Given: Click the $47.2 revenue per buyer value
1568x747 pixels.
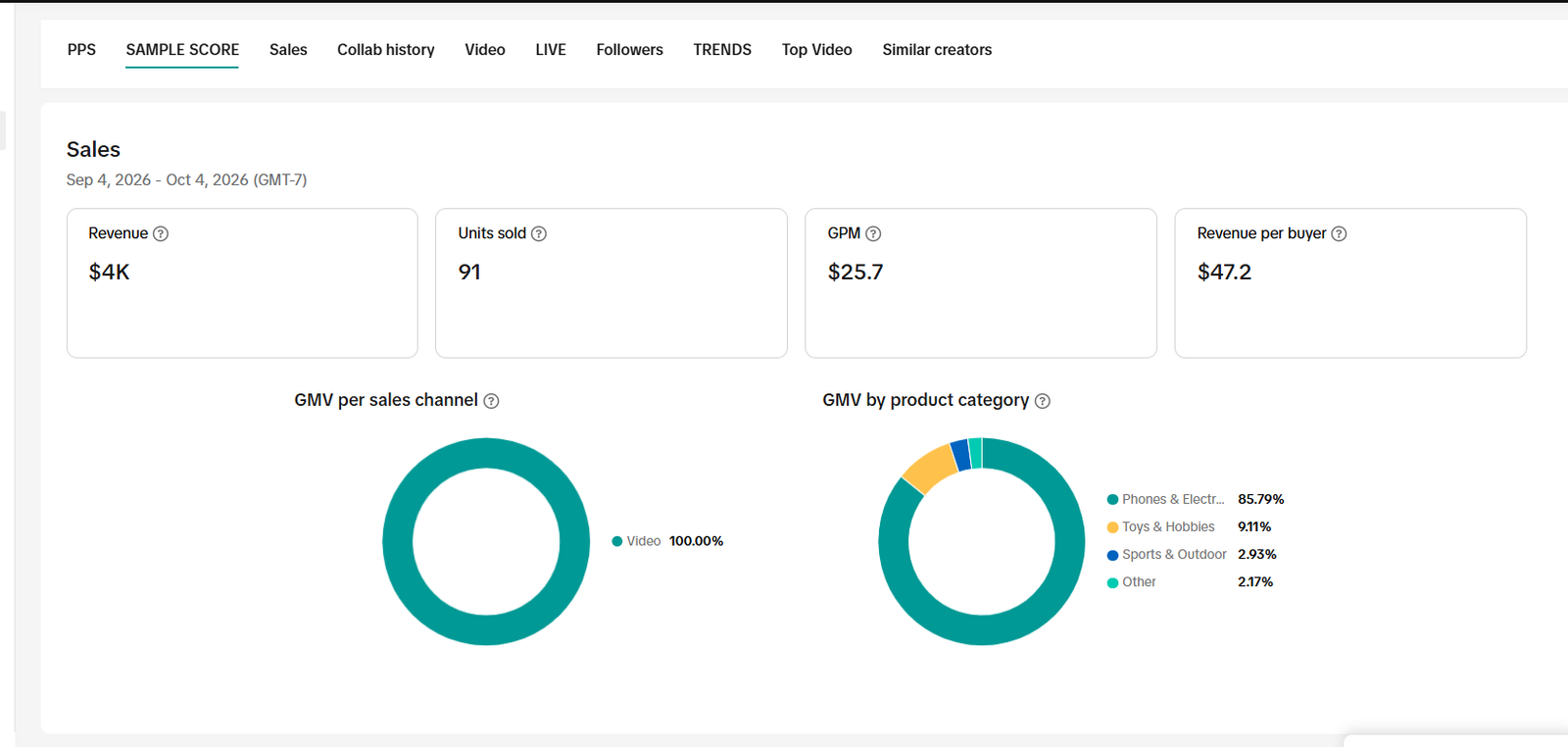Looking at the screenshot, I should [x=1224, y=273].
